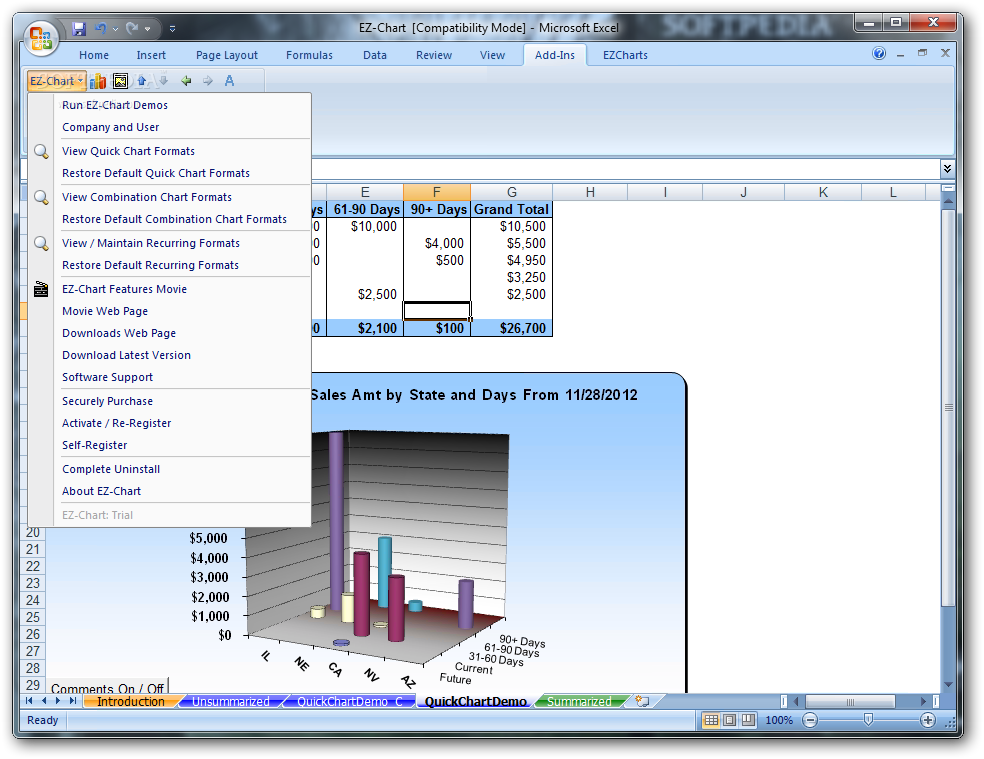Switch to Page Layout view icon
This screenshot has height=759, width=984.
tap(729, 720)
